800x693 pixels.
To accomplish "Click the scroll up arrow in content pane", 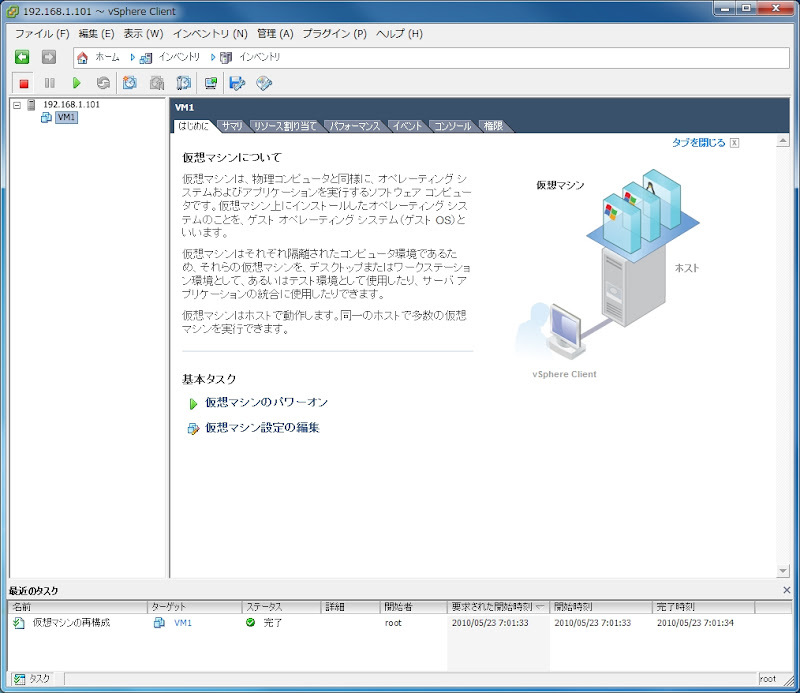I will [x=783, y=140].
